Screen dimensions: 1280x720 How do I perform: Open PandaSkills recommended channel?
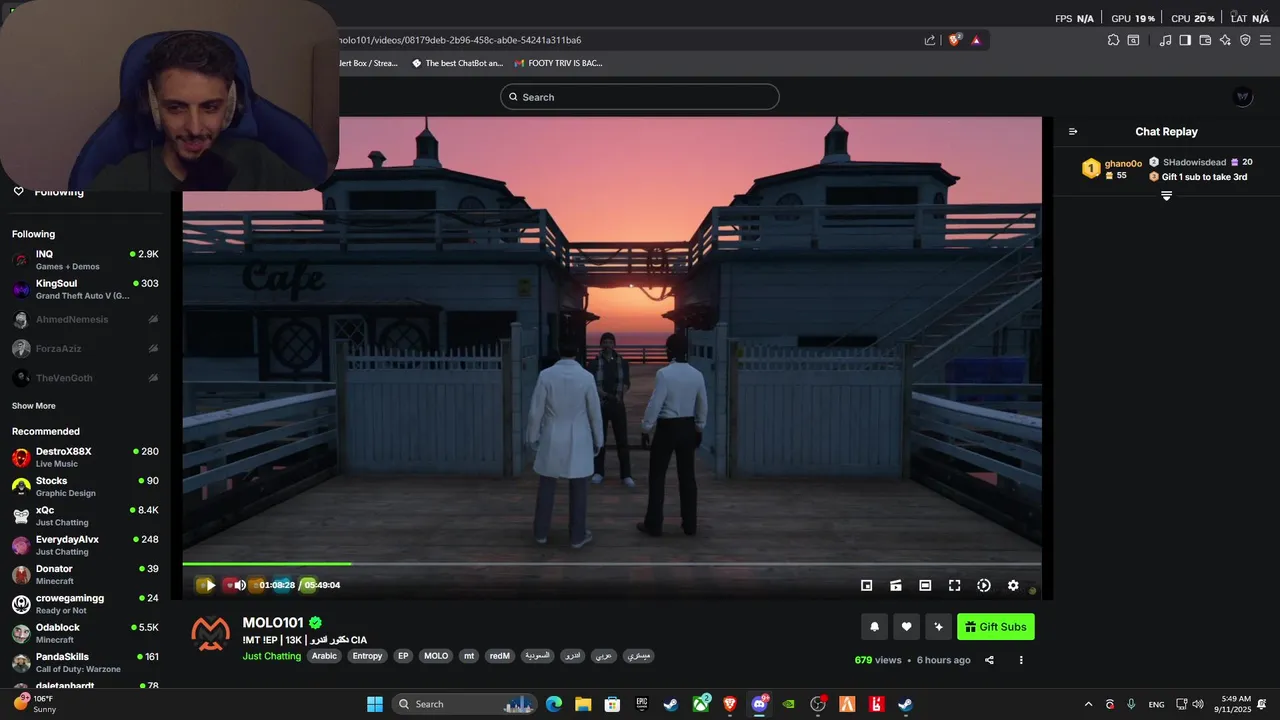(x=85, y=662)
